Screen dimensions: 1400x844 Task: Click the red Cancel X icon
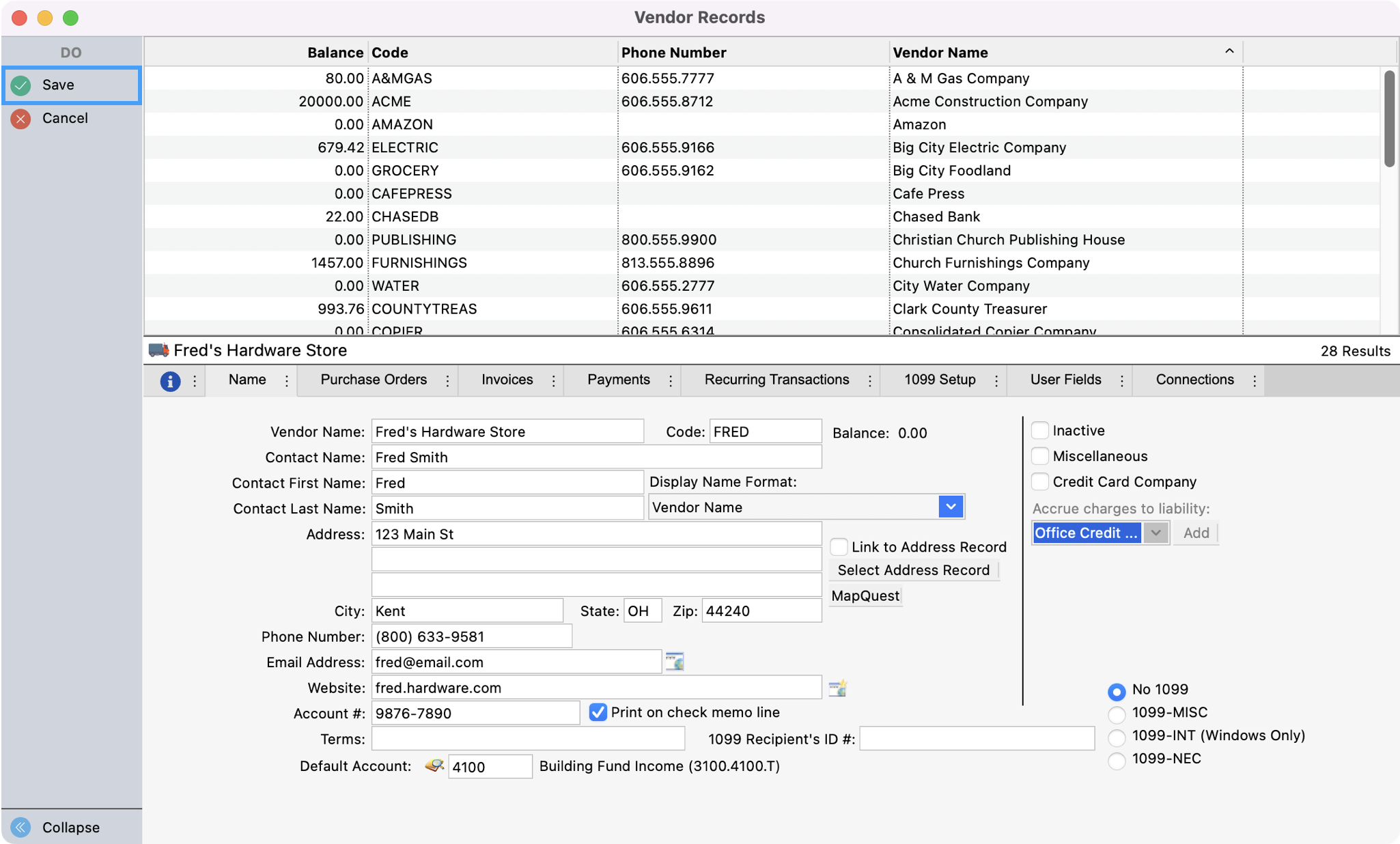[21, 119]
